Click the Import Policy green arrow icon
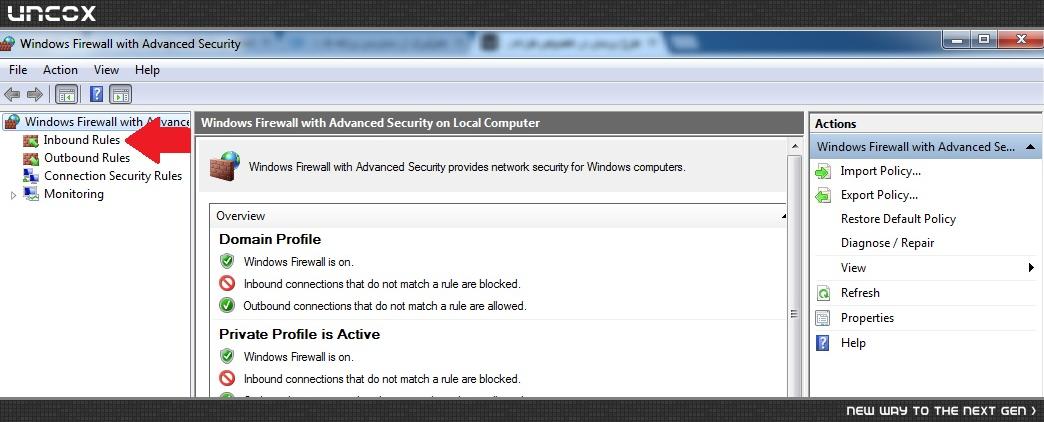The width and height of the screenshot is (1044, 422). (823, 171)
